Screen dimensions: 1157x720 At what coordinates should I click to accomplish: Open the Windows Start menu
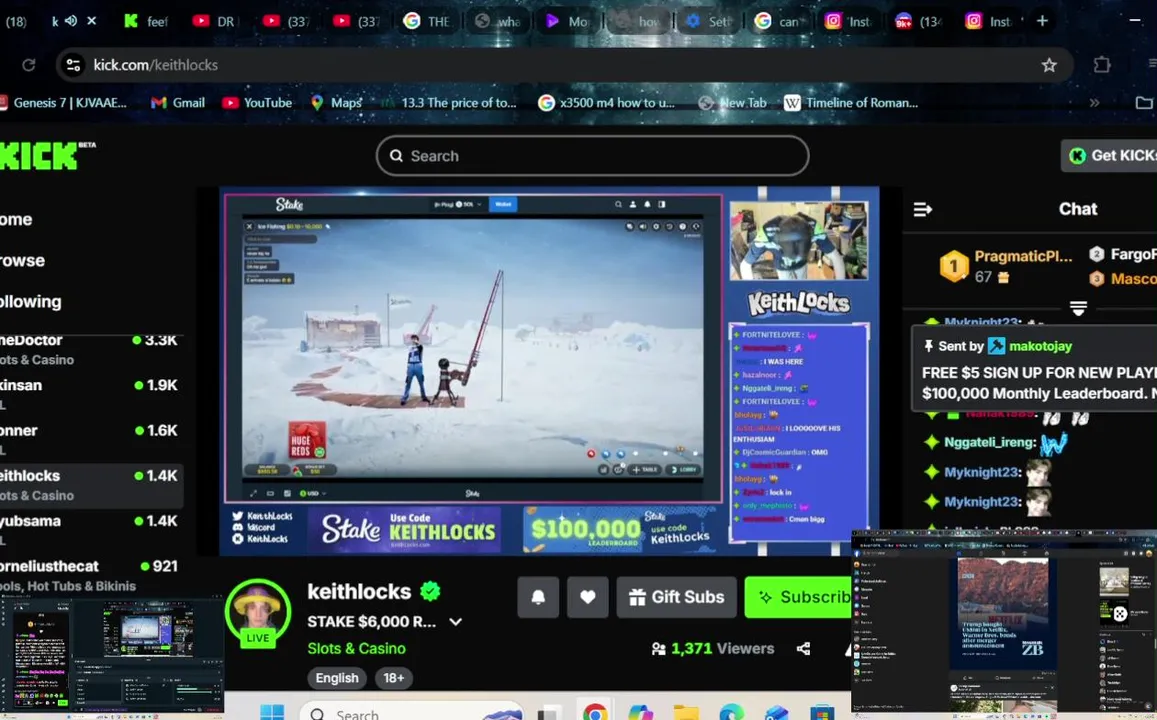pos(272,712)
